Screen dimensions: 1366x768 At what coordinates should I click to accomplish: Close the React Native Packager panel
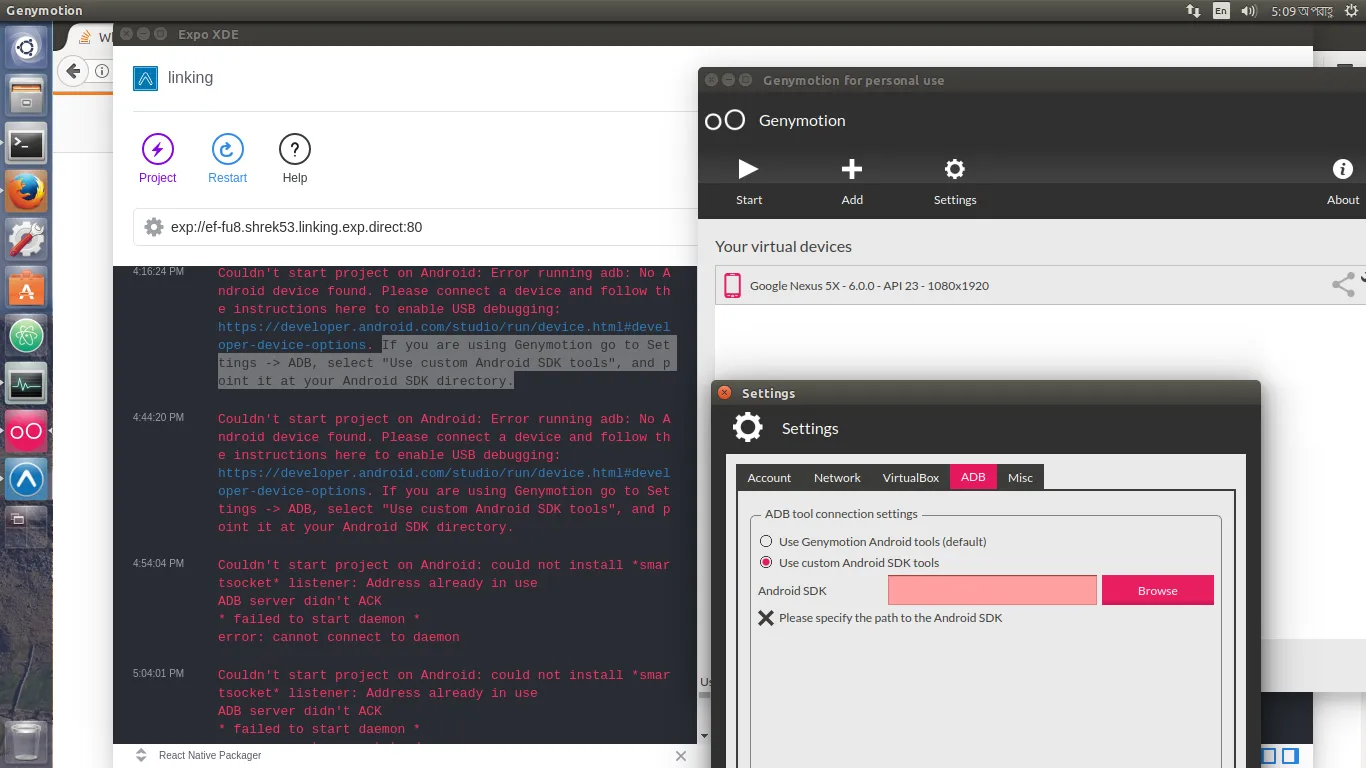(681, 756)
